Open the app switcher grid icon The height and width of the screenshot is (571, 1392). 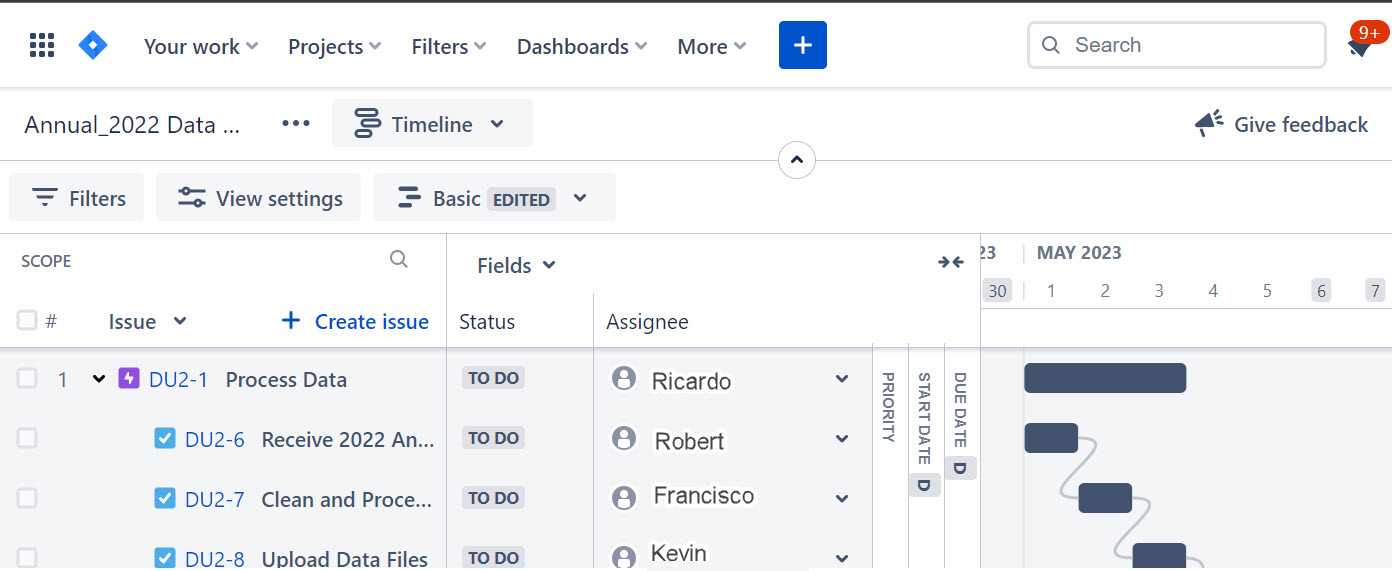41,46
